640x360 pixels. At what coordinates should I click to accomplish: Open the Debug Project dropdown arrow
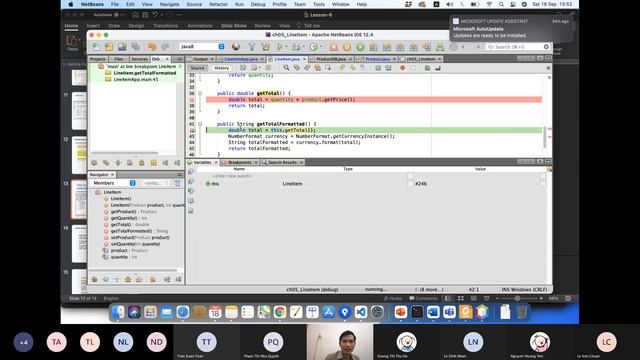(x=303, y=47)
